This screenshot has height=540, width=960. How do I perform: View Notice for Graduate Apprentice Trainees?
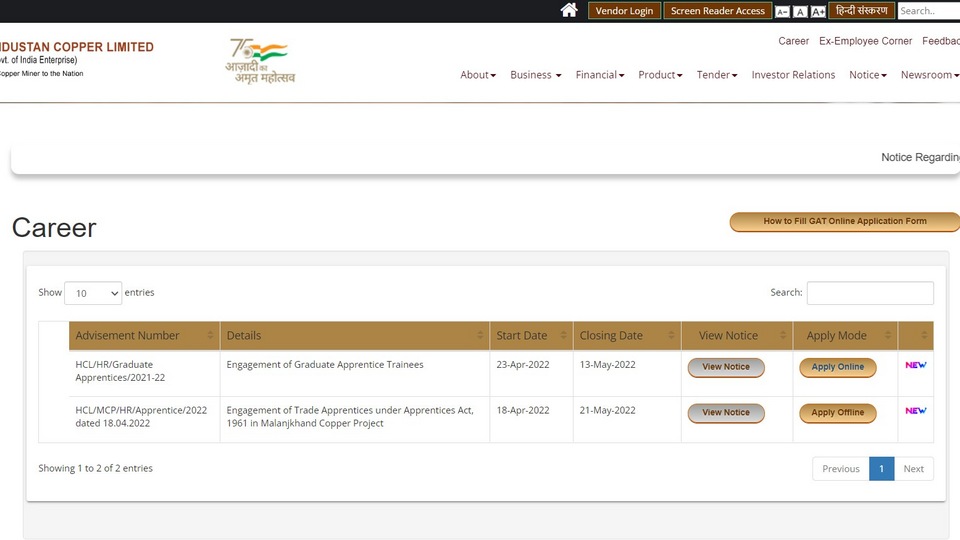coord(726,367)
